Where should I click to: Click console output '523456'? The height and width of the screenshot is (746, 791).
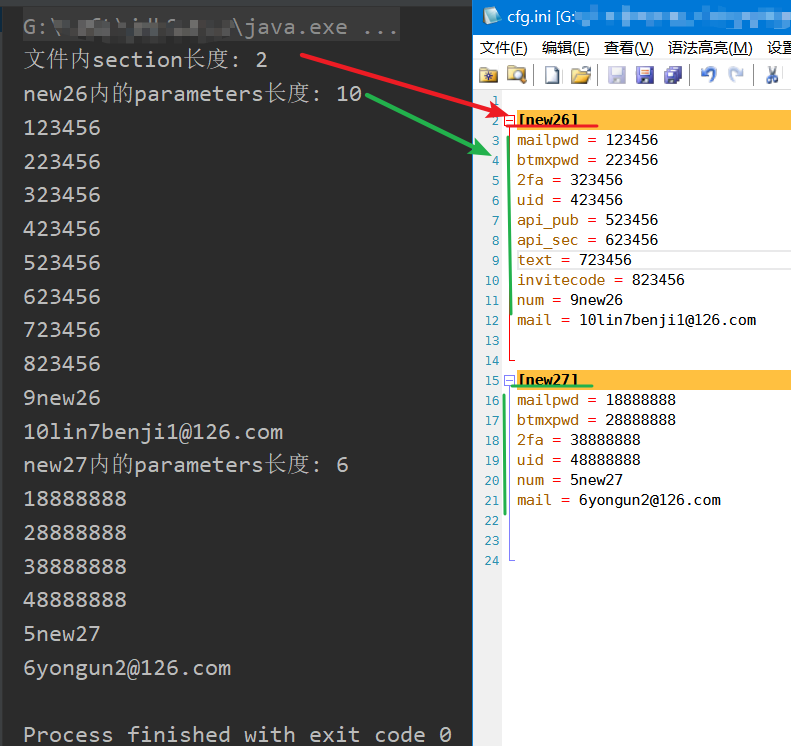point(62,262)
